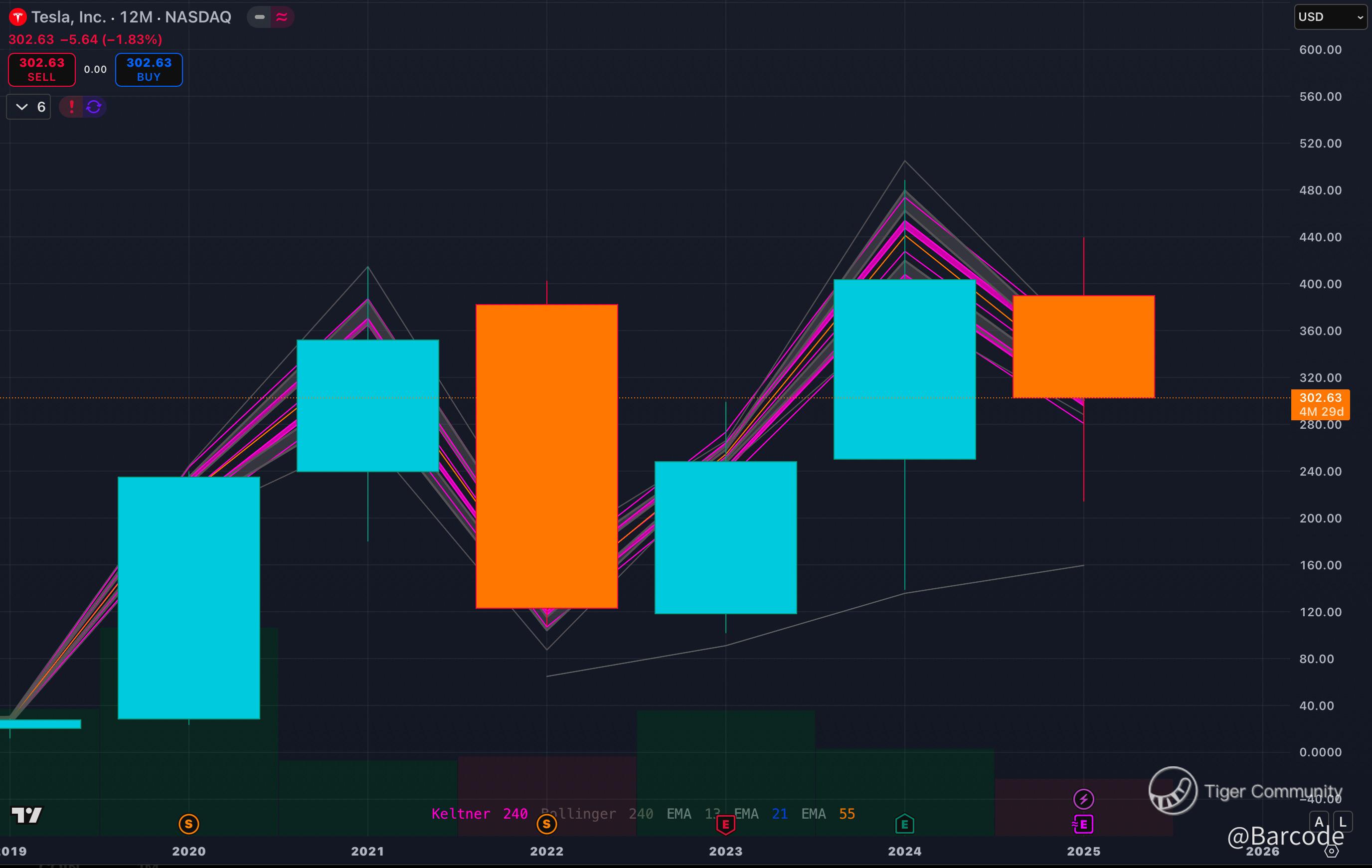Click the purple lightning bolt event icon

pyautogui.click(x=1083, y=799)
